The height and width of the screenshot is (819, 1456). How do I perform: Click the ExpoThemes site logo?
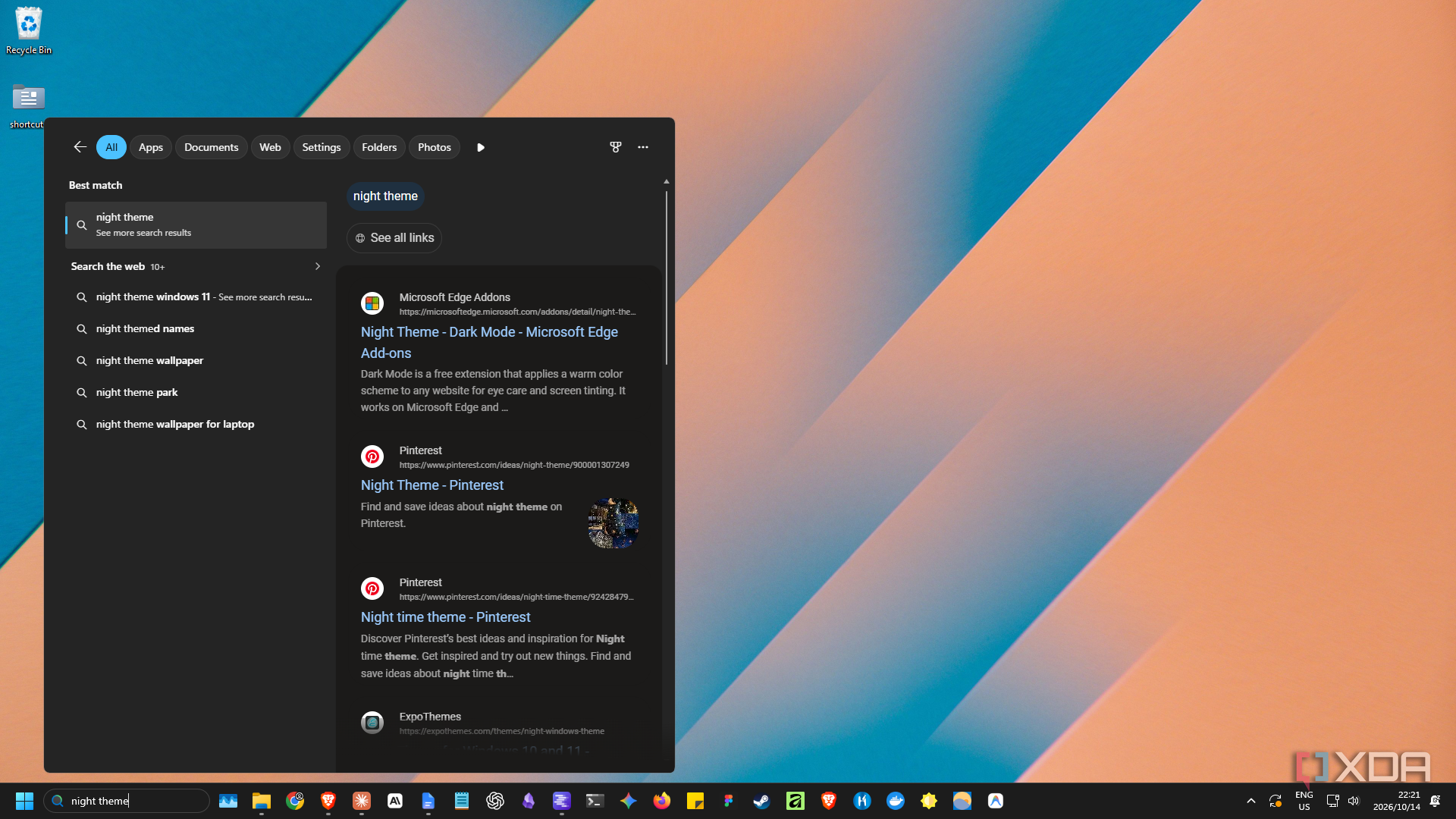pyautogui.click(x=372, y=723)
